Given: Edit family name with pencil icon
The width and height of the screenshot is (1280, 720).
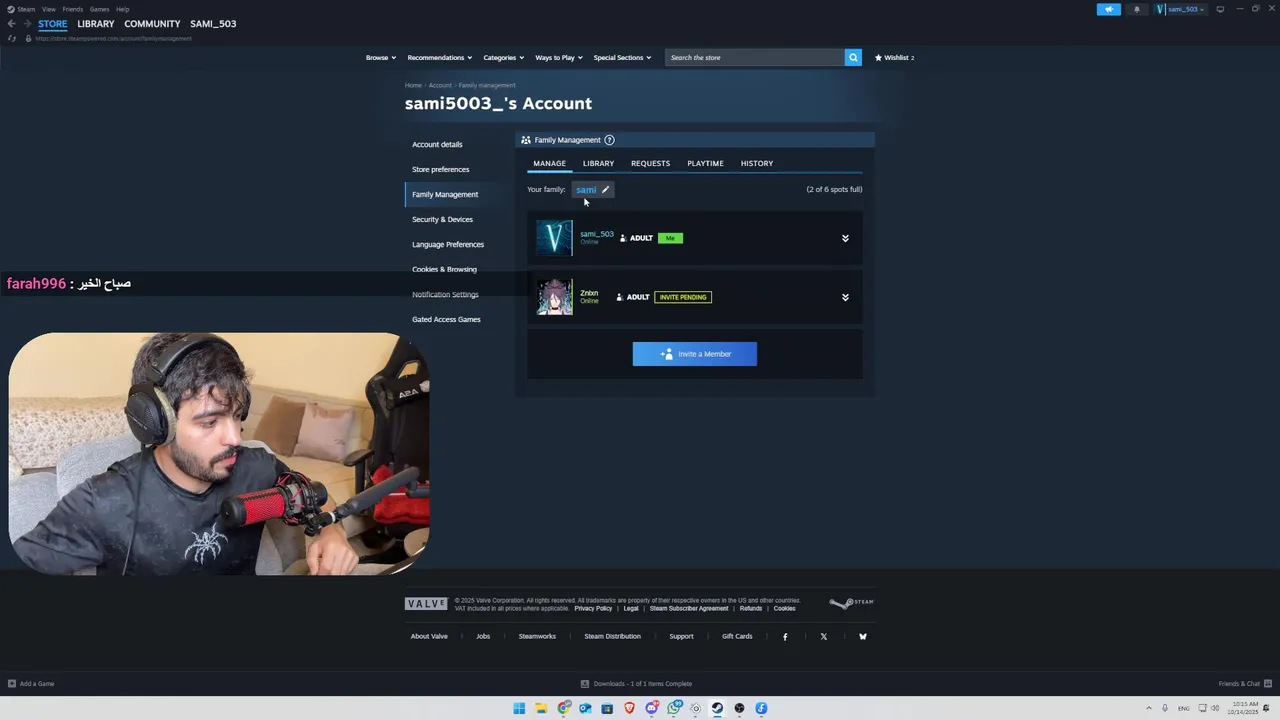Looking at the screenshot, I should click(605, 189).
